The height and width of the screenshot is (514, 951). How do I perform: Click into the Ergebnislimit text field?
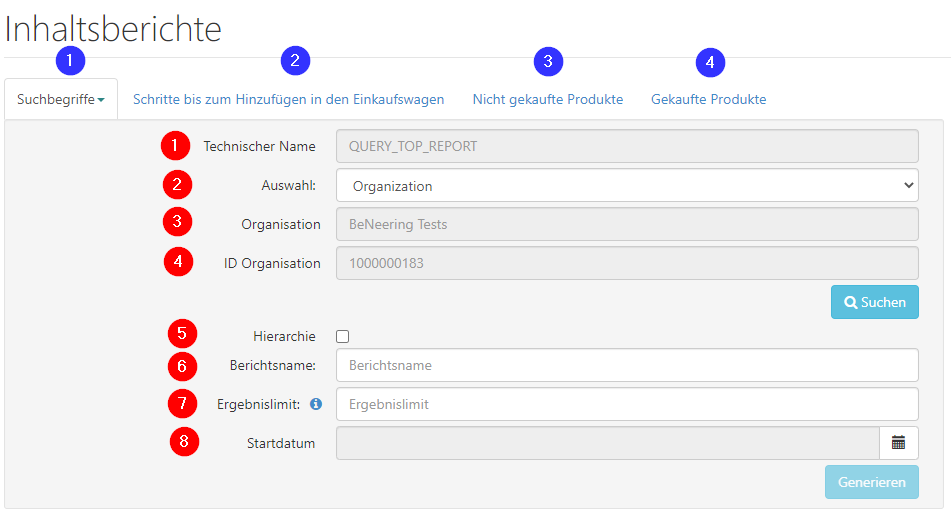[626, 404]
